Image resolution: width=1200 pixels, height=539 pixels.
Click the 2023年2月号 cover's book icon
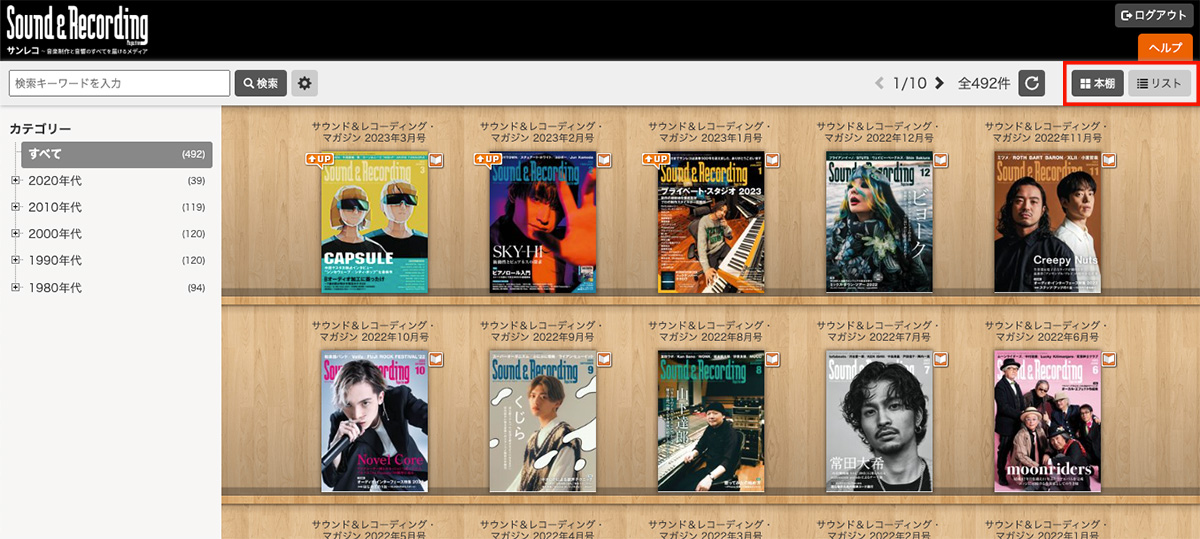605,159
